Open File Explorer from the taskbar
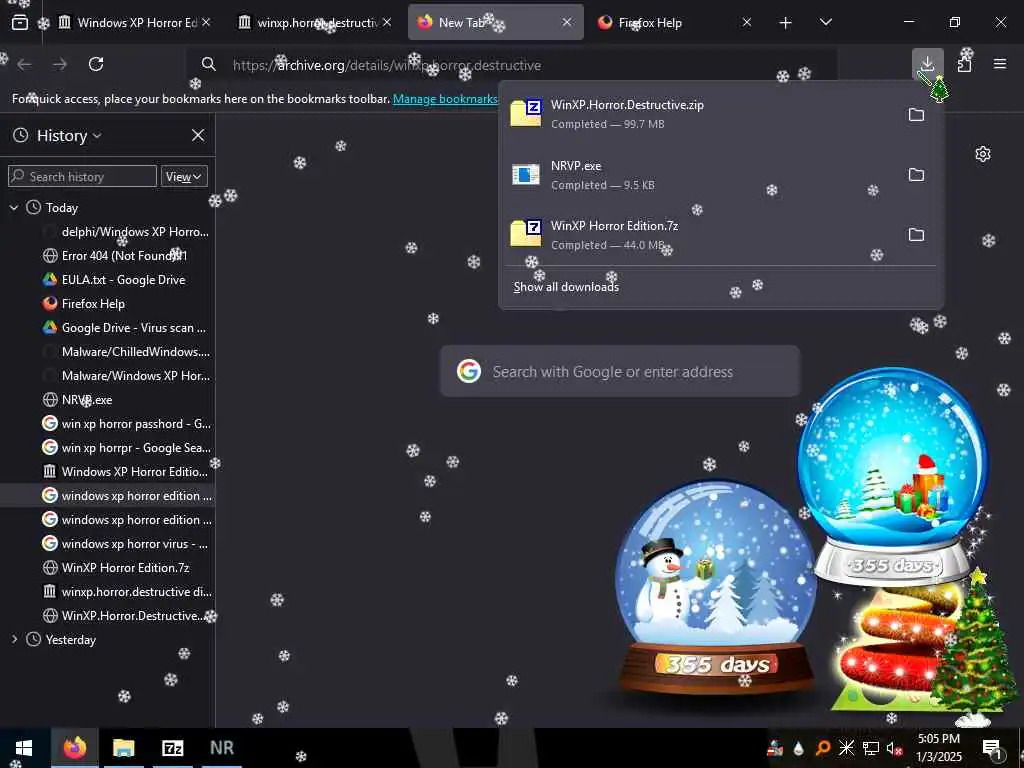The height and width of the screenshot is (768, 1024). coord(123,748)
